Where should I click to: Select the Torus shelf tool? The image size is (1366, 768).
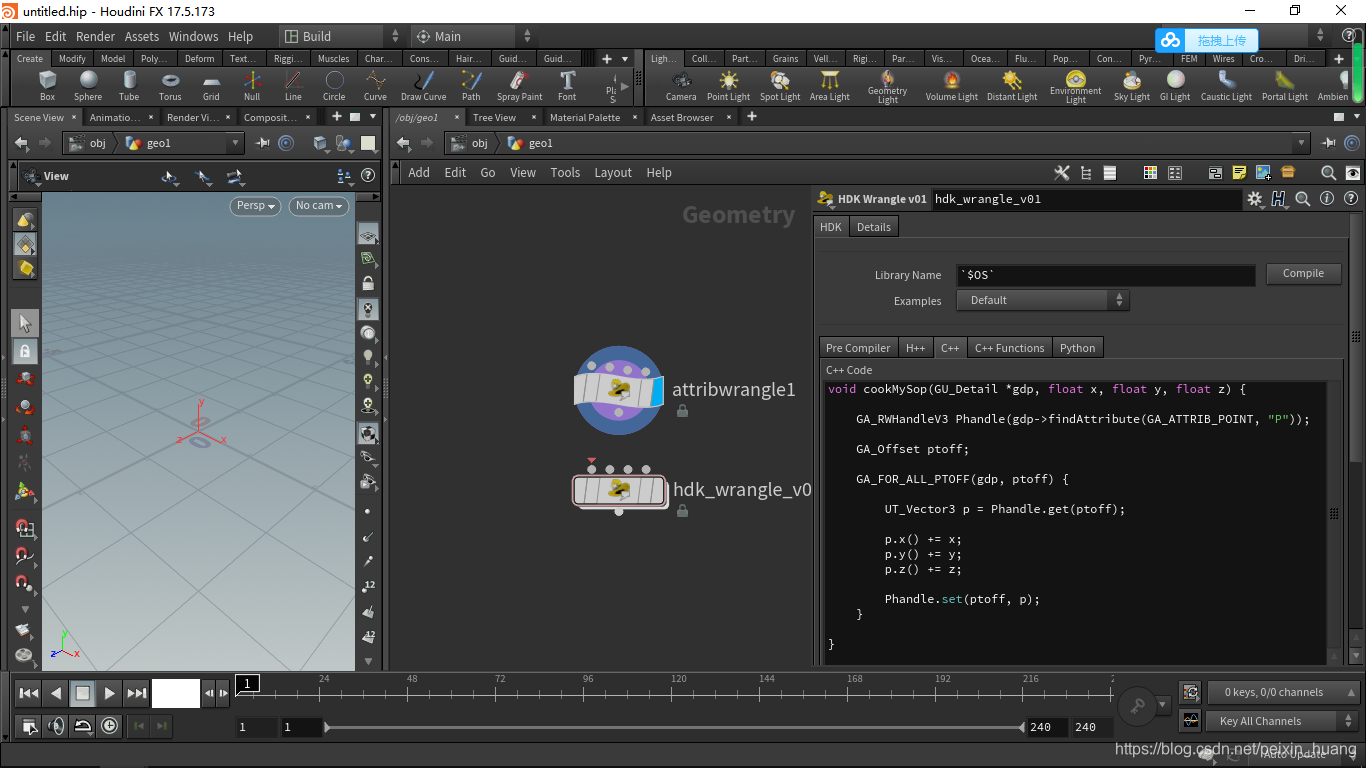[x=170, y=85]
